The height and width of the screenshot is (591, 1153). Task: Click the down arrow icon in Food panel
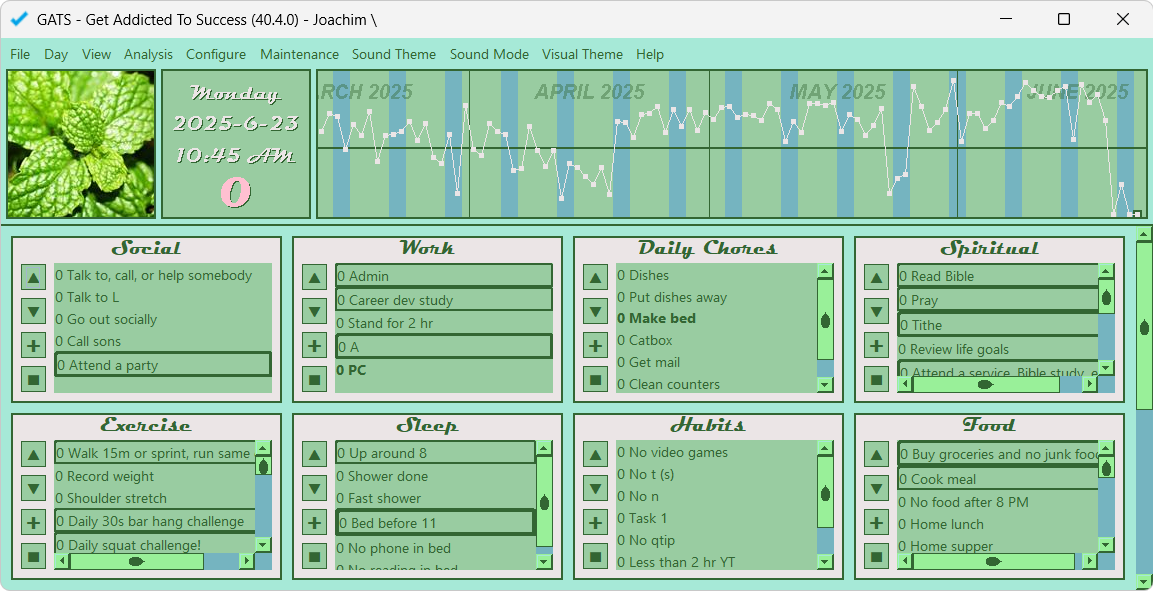tap(877, 489)
